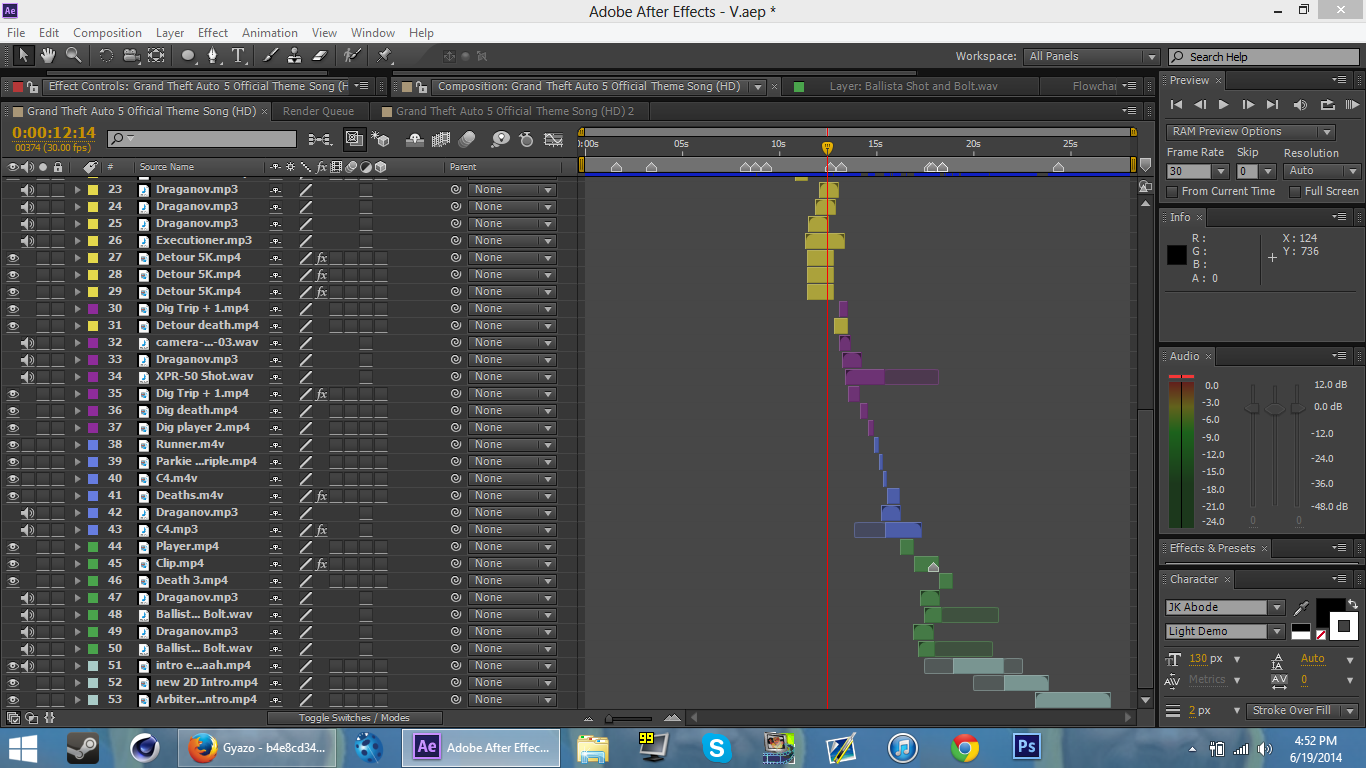Click the eyedropper in Character panel
1366x768 pixels.
(x=1301, y=608)
